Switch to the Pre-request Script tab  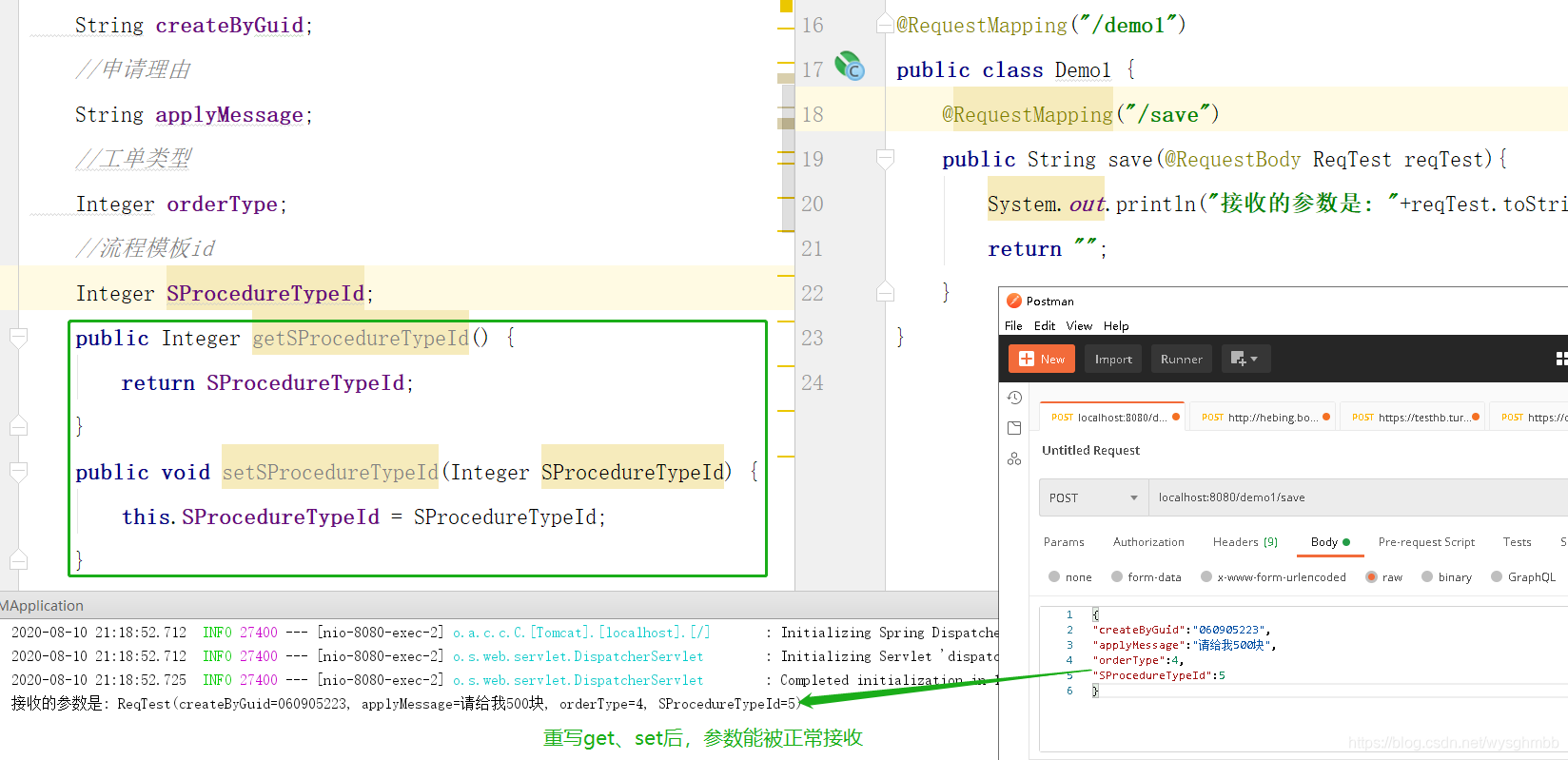(1426, 542)
